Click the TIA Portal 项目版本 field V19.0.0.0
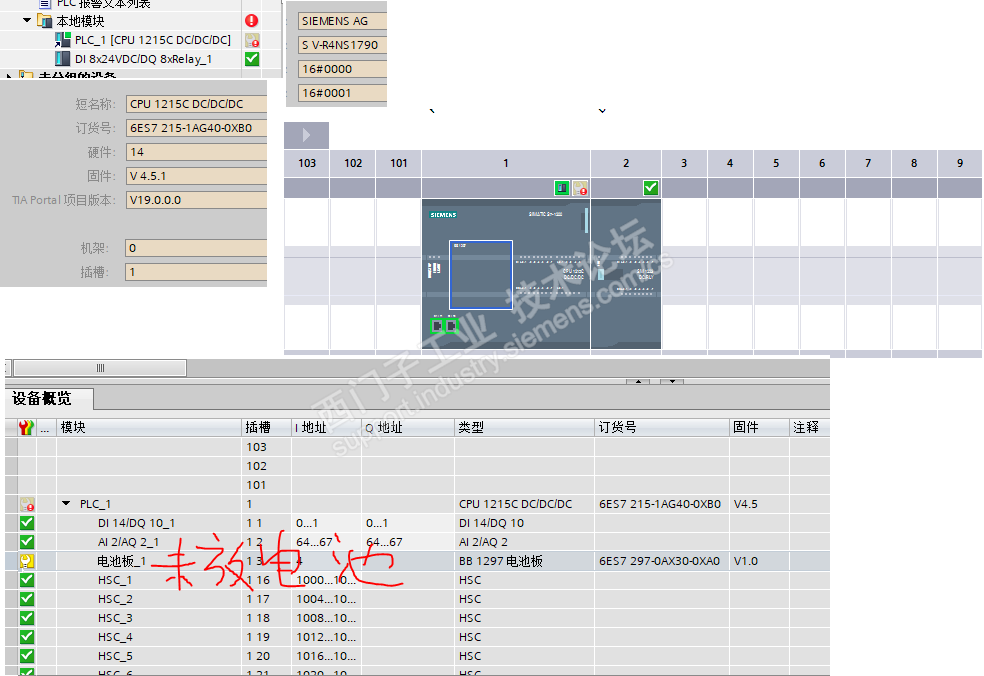 pos(196,200)
